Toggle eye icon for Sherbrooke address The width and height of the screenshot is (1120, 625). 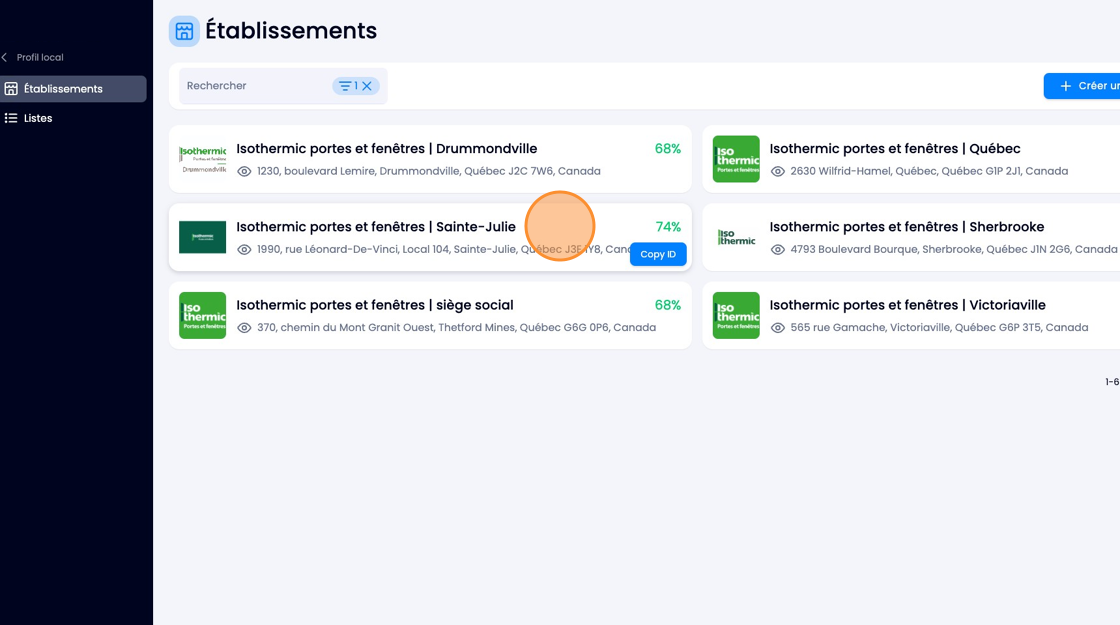click(778, 249)
